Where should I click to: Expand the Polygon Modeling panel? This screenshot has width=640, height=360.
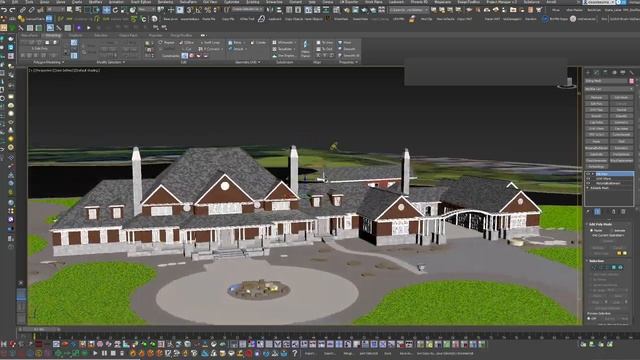click(49, 62)
